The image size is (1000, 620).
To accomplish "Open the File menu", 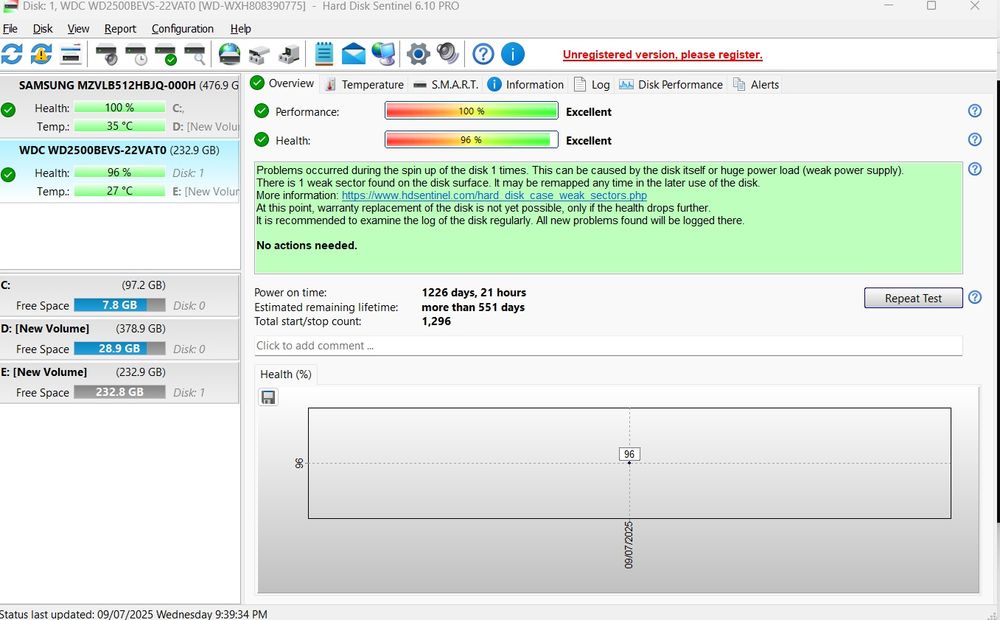I will pyautogui.click(x=10, y=29).
